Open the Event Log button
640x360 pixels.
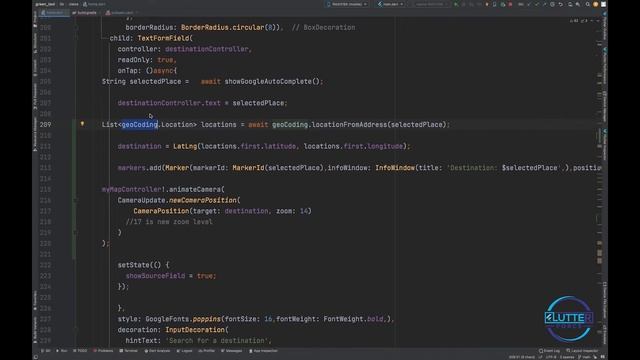[x=549, y=351]
